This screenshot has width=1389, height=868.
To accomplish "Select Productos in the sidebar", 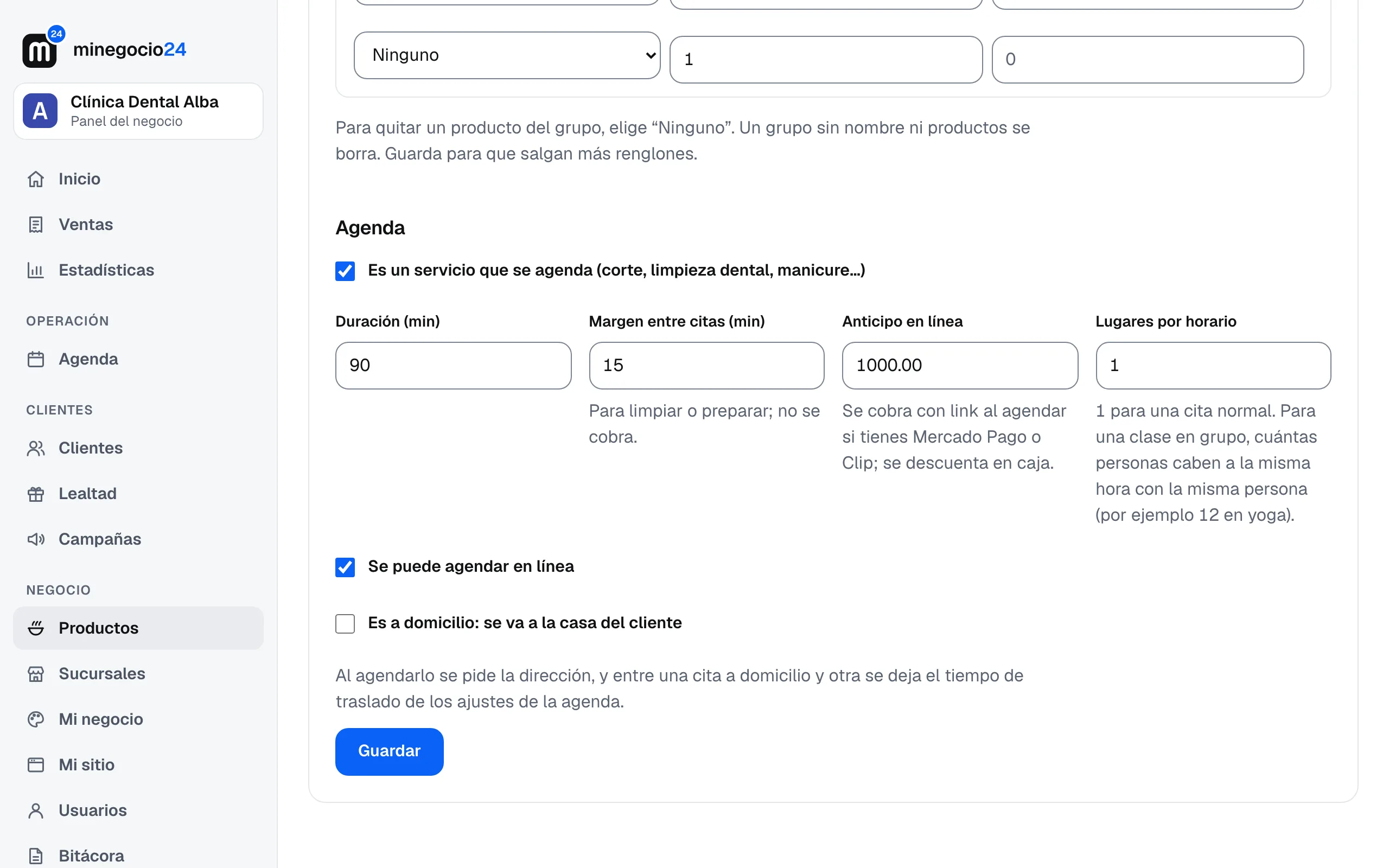I will 138,628.
